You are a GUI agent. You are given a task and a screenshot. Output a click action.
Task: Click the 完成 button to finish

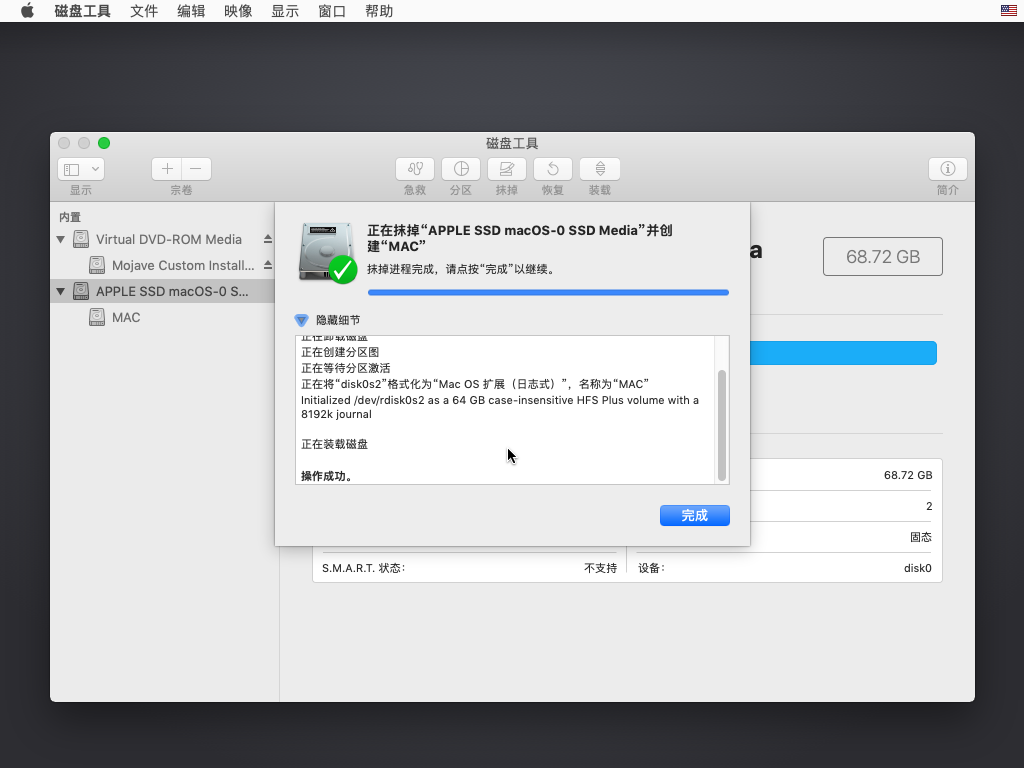[x=694, y=515]
